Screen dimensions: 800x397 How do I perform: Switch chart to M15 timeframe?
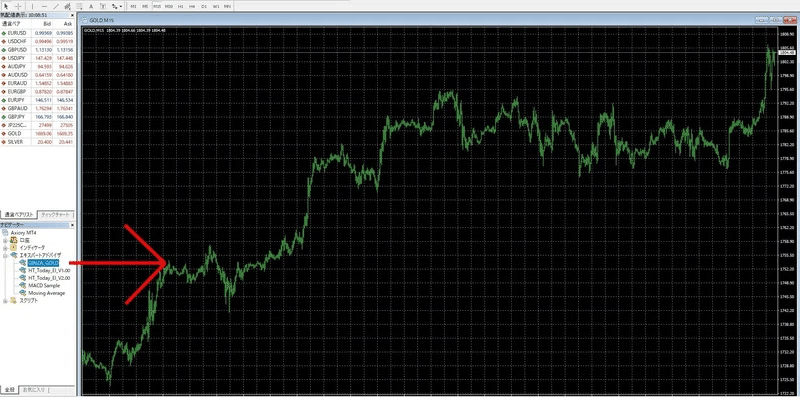click(x=157, y=6)
